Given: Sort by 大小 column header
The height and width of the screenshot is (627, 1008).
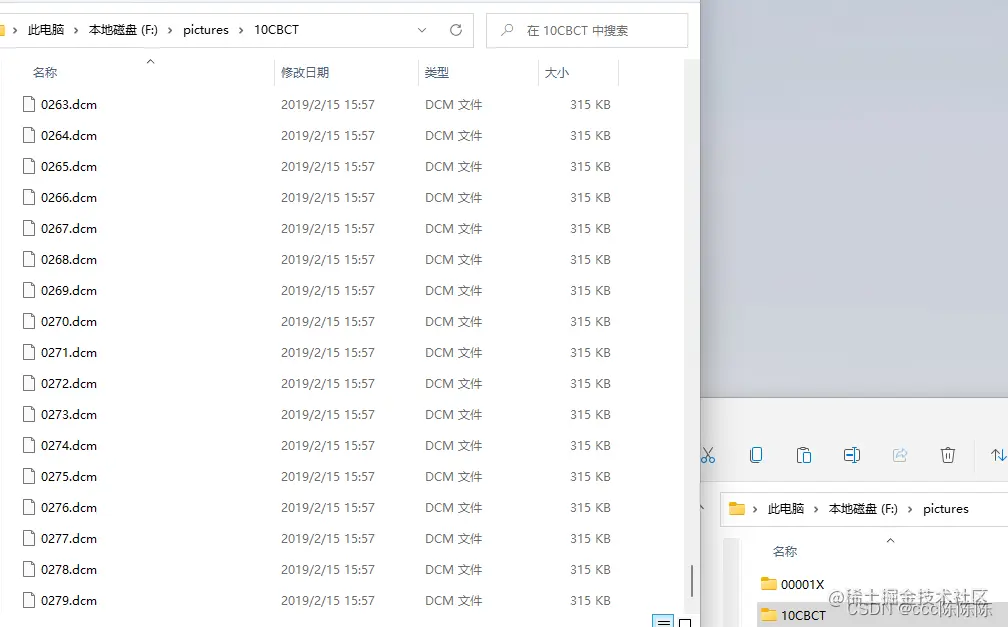Looking at the screenshot, I should coord(557,73).
